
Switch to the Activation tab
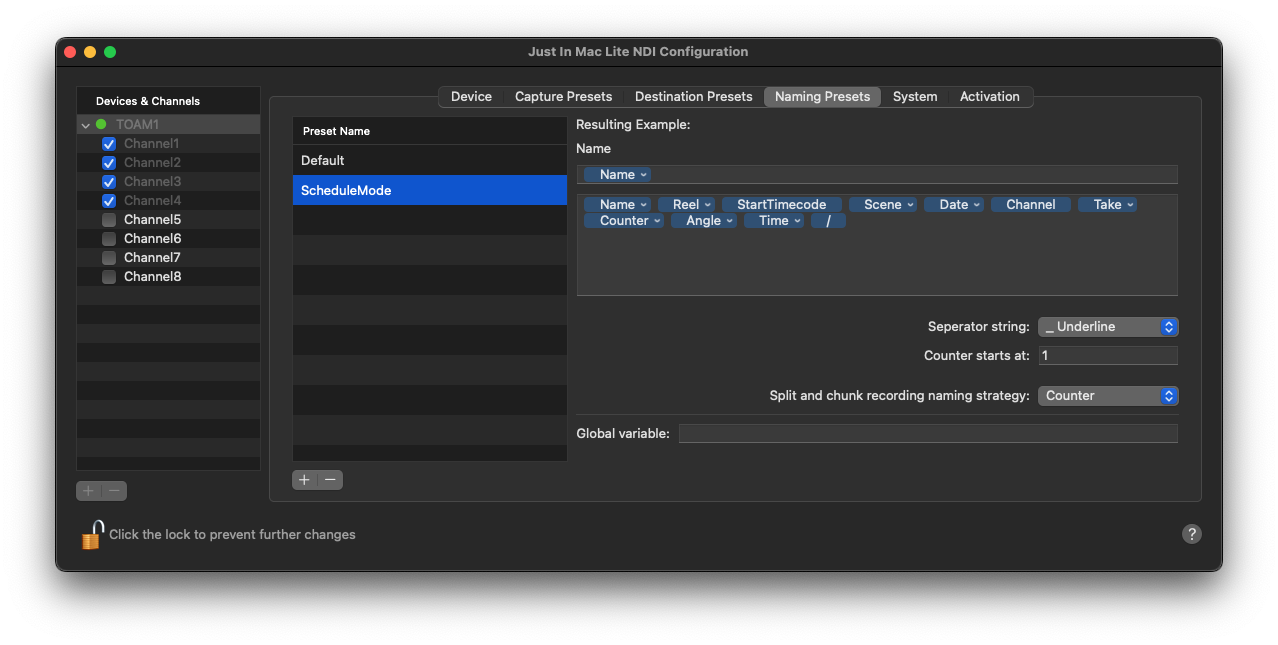990,97
